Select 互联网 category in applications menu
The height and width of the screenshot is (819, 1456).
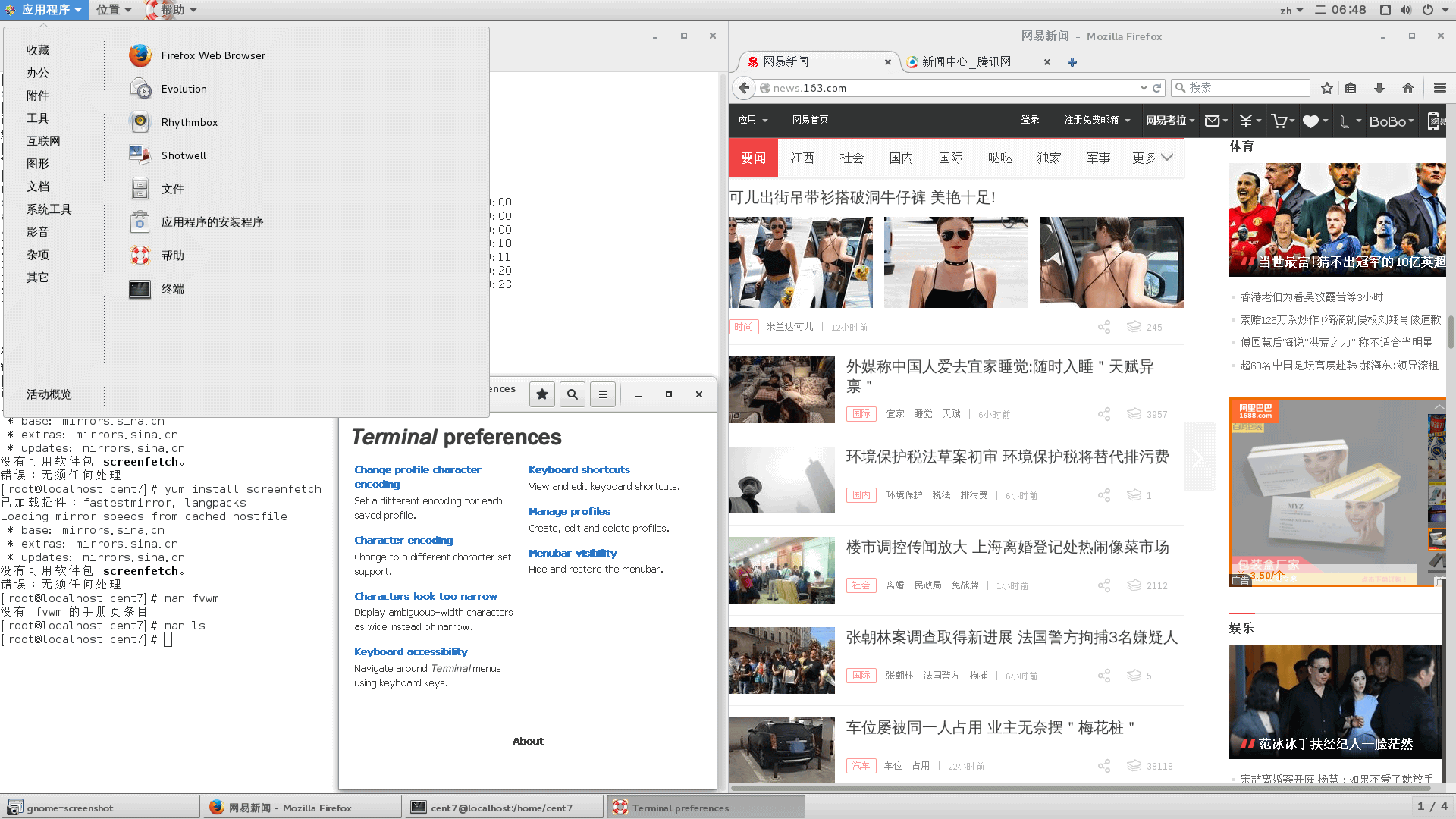(x=43, y=141)
